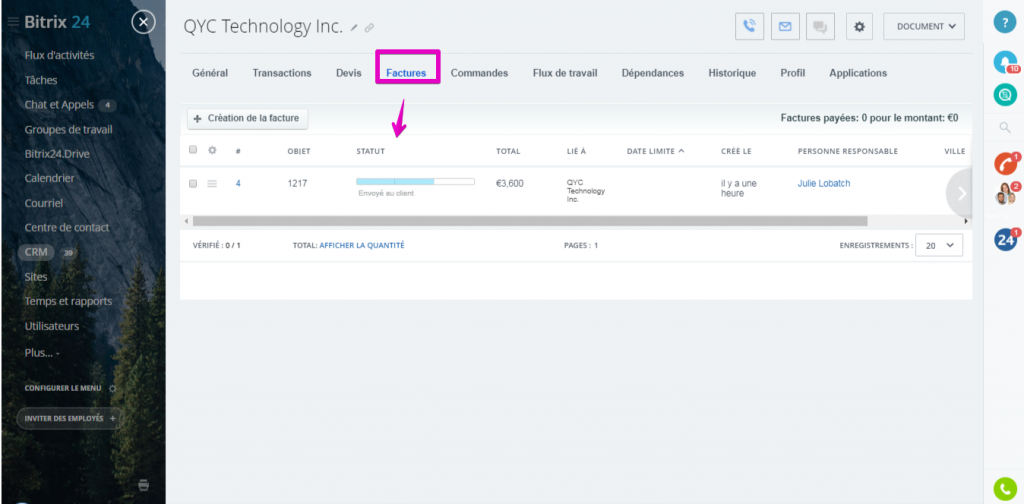Viewport: 1024px width, 504px height.
Task: Open the gear settings button near DOCUMENT
Action: pos(859,27)
